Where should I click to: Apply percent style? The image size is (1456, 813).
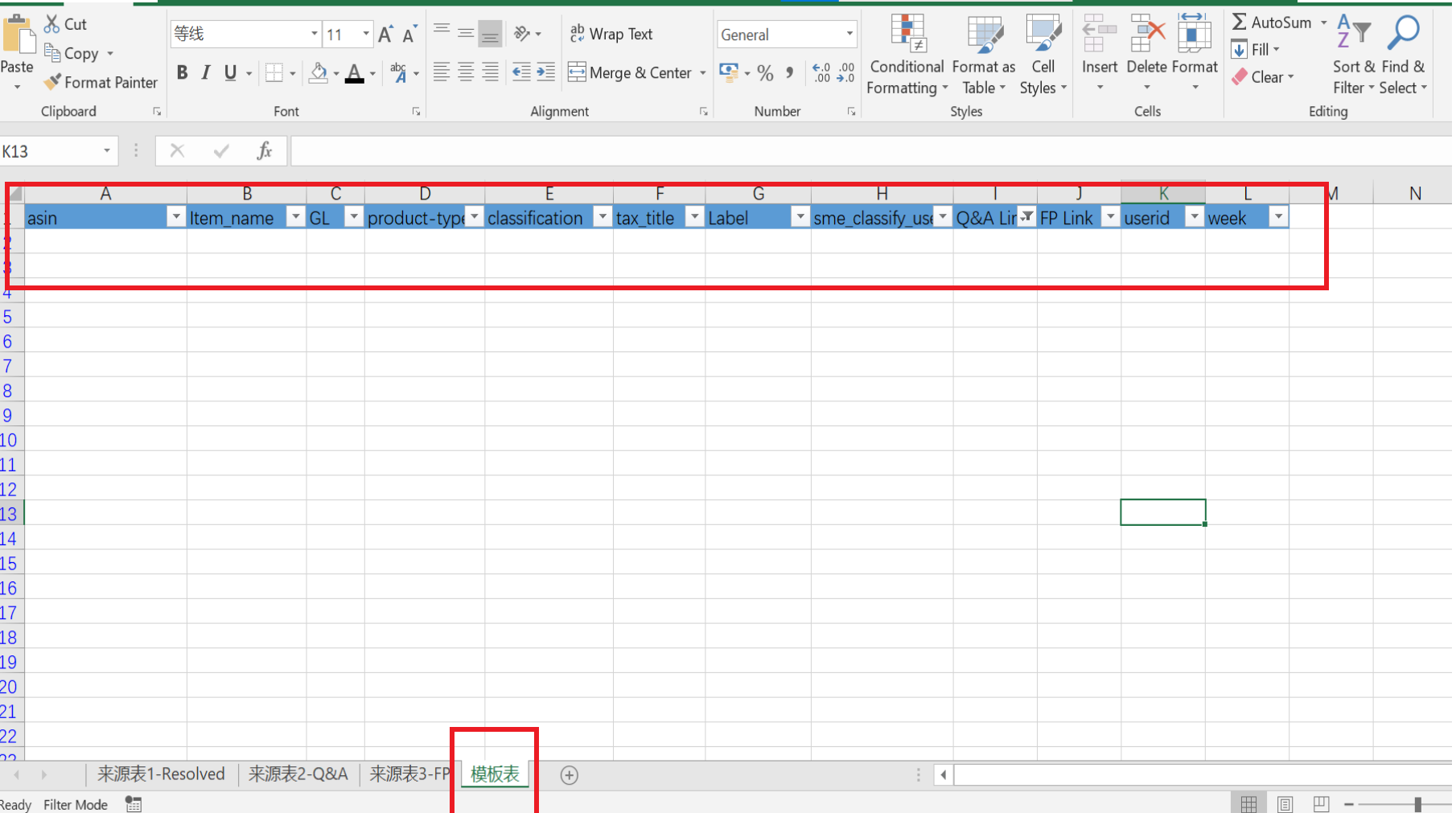point(765,73)
